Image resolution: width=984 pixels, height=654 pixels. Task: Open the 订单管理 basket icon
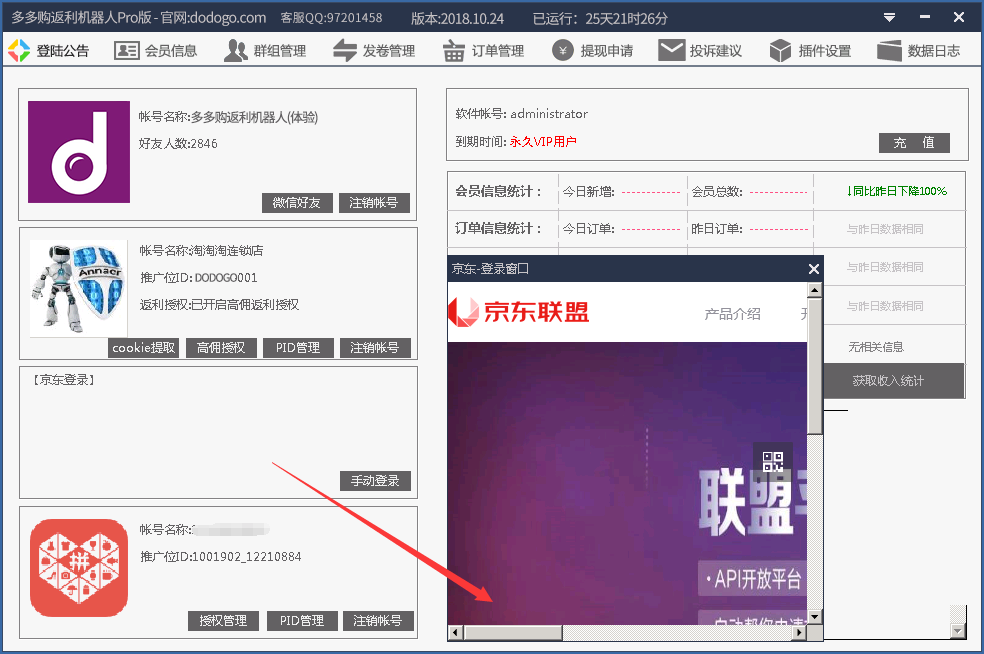coord(453,51)
